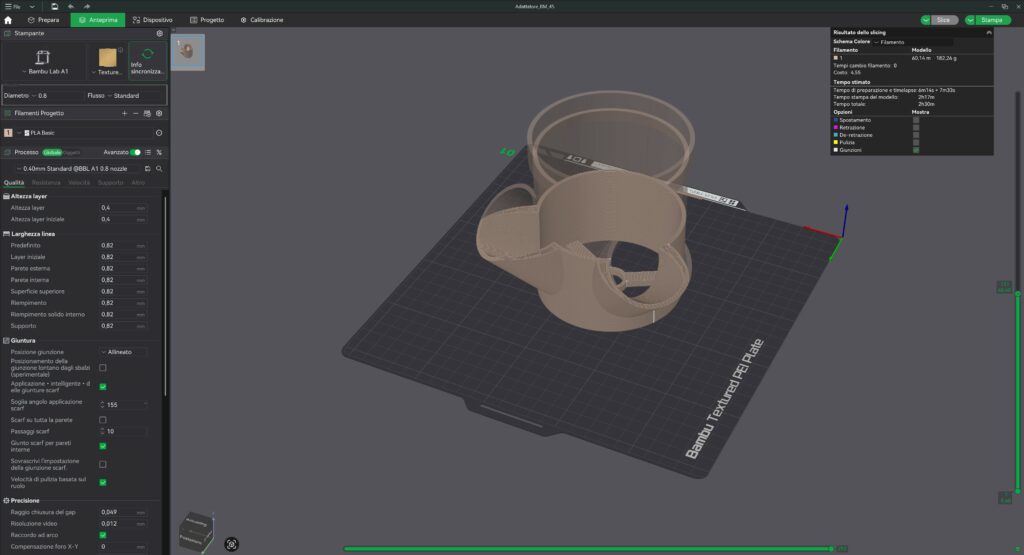The width and height of the screenshot is (1024, 555).
Task: Click the undo arrow icon
Action: (x=72, y=6)
